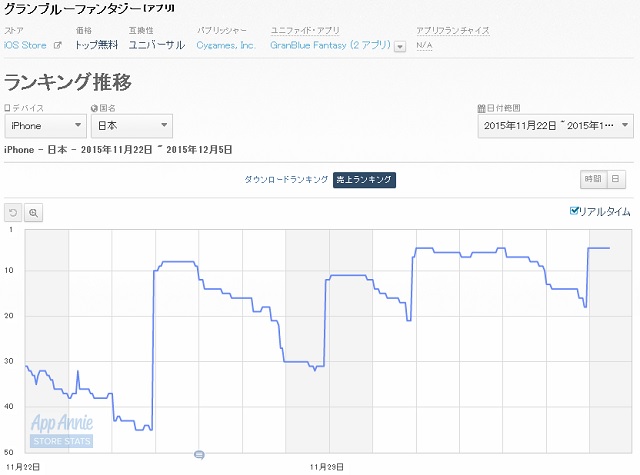The width and height of the screenshot is (640, 475).
Task: Open the 日本 country dropdown
Action: (x=132, y=126)
